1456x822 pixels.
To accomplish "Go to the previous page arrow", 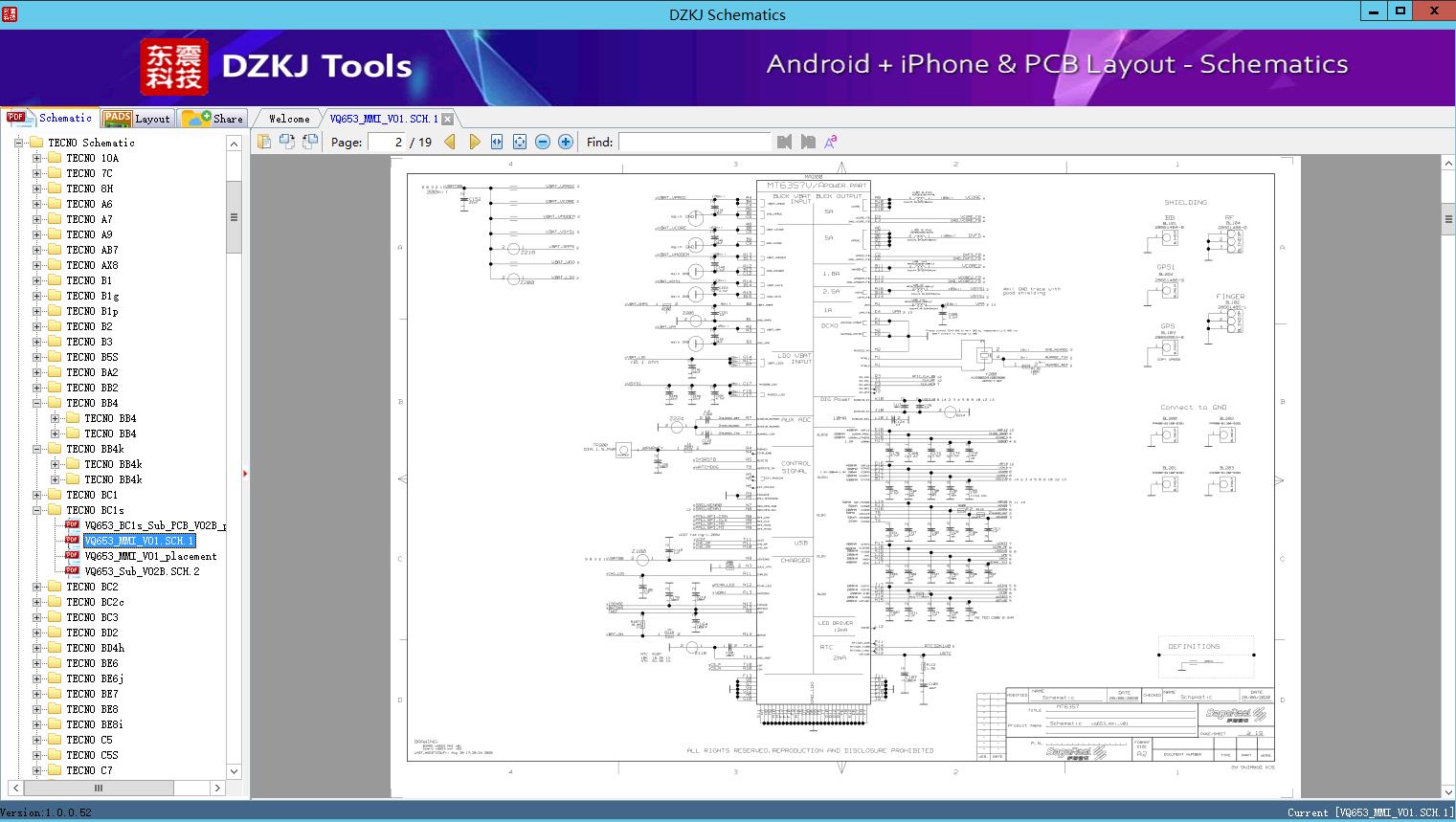I will (450, 142).
